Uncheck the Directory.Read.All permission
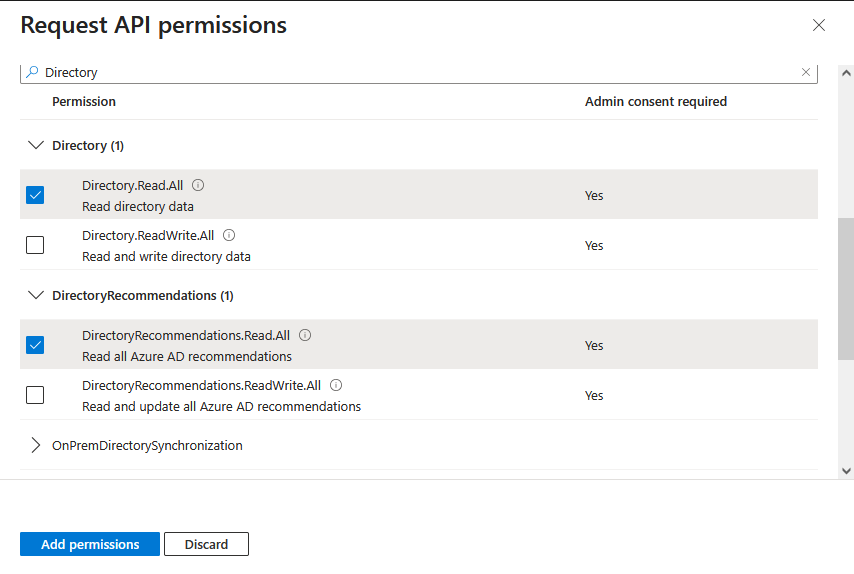The image size is (854, 574). tap(35, 195)
